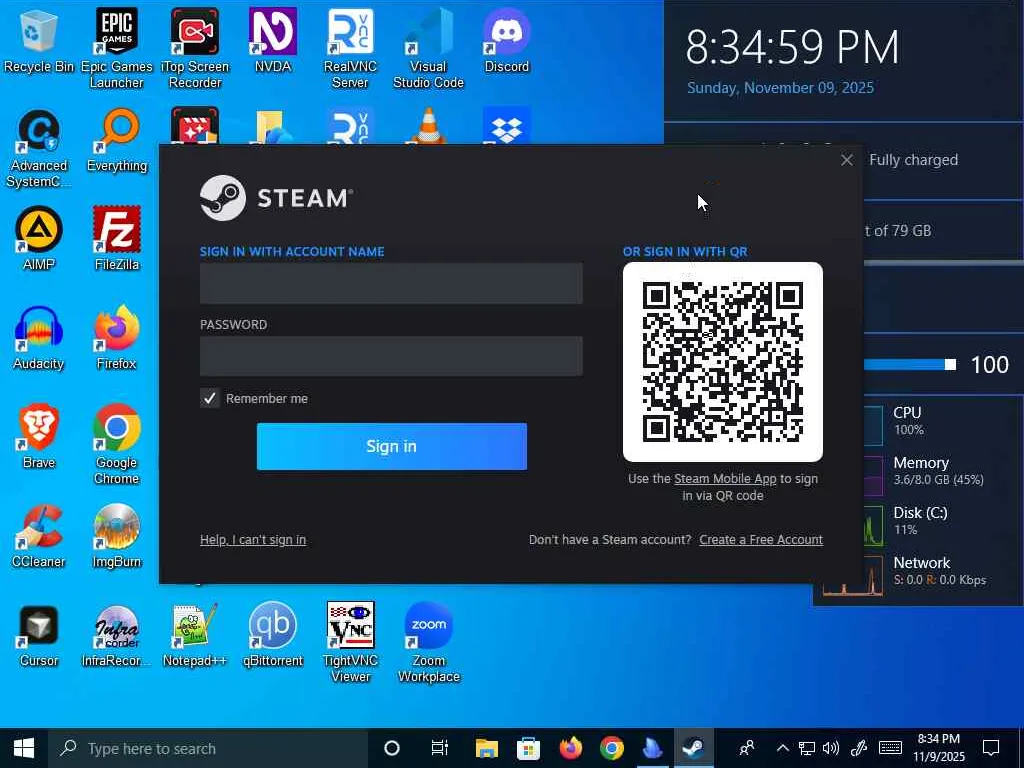Click Firefox icon in the taskbar
Viewport: 1024px width, 768px height.
click(570, 748)
